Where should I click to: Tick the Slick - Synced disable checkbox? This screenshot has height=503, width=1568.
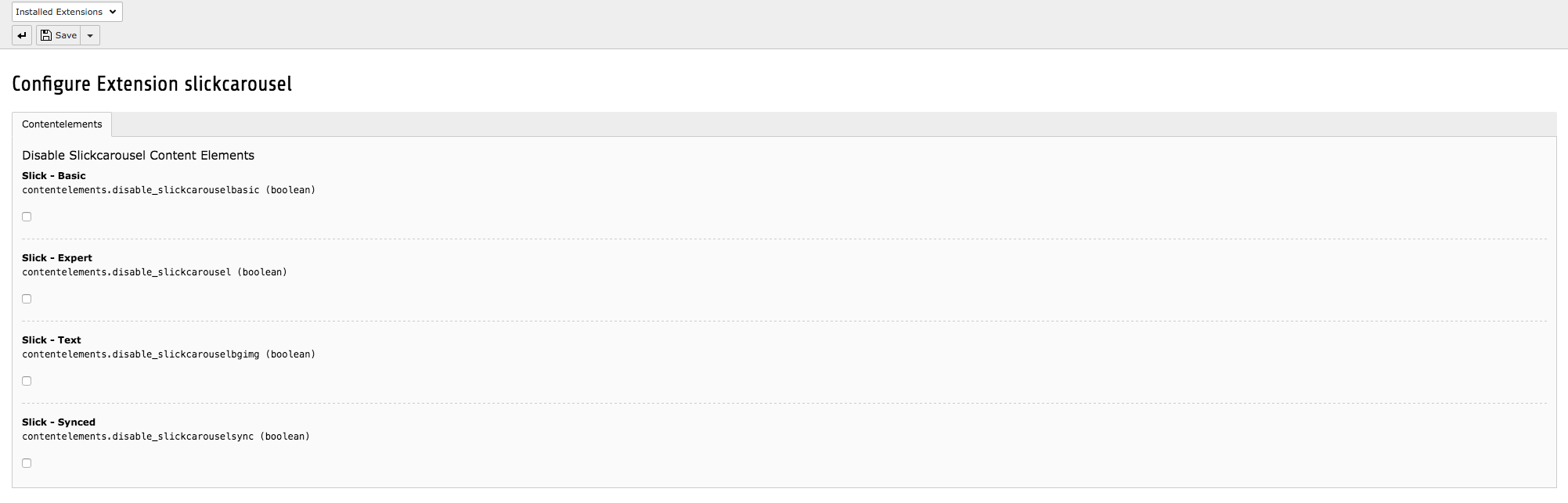point(27,463)
